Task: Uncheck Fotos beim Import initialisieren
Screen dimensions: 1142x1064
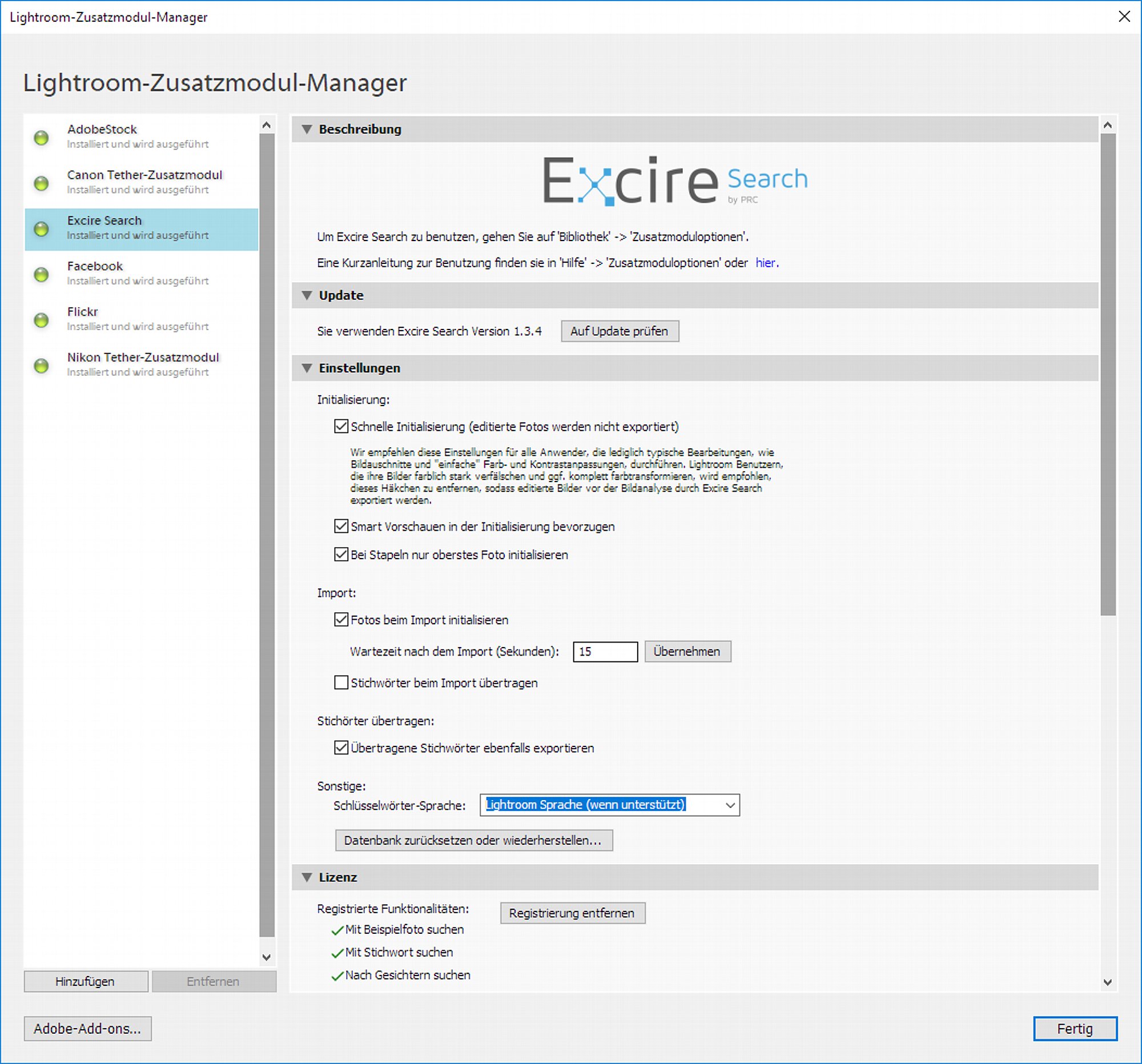Action: (341, 619)
